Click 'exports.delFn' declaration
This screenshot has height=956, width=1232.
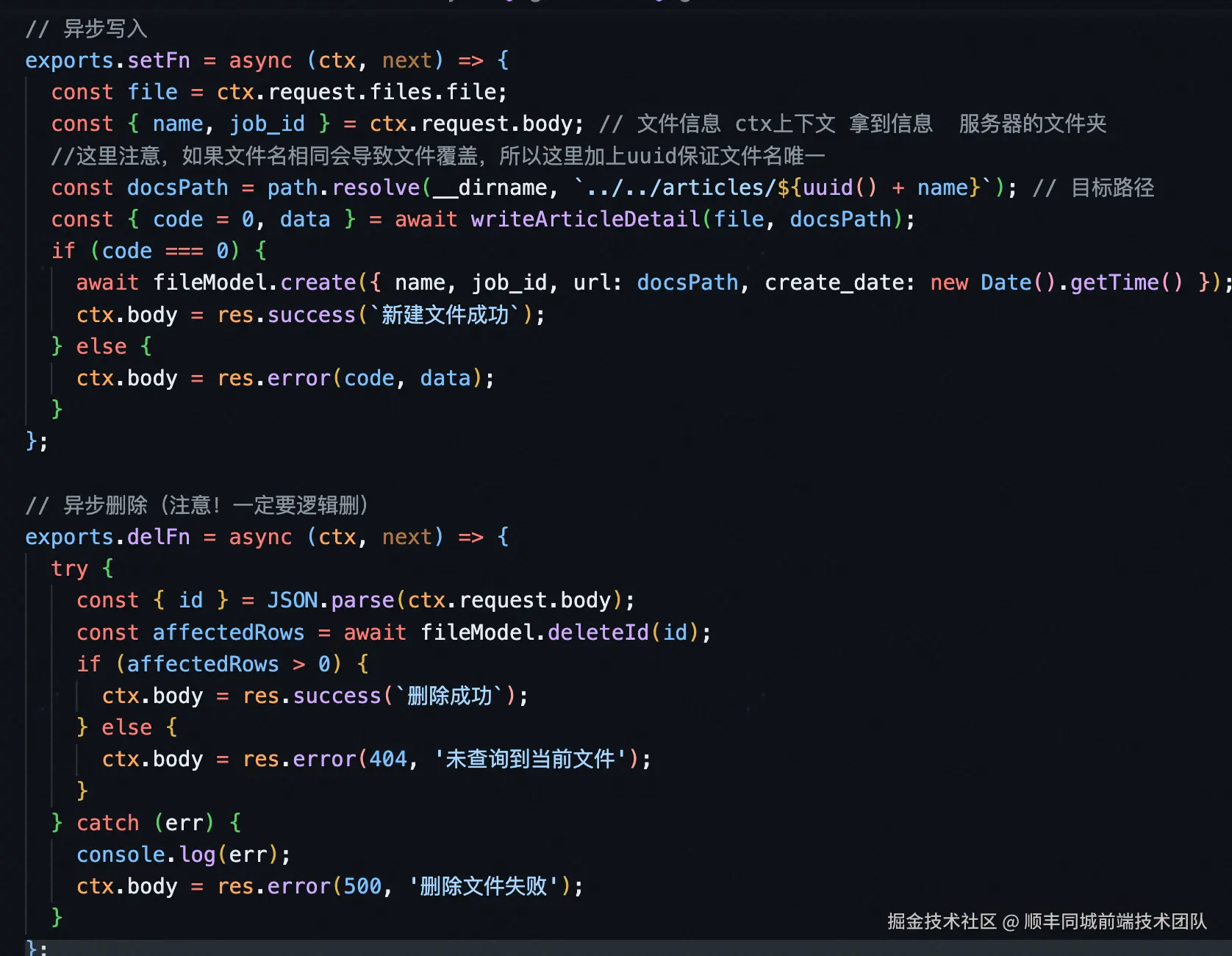coord(107,537)
